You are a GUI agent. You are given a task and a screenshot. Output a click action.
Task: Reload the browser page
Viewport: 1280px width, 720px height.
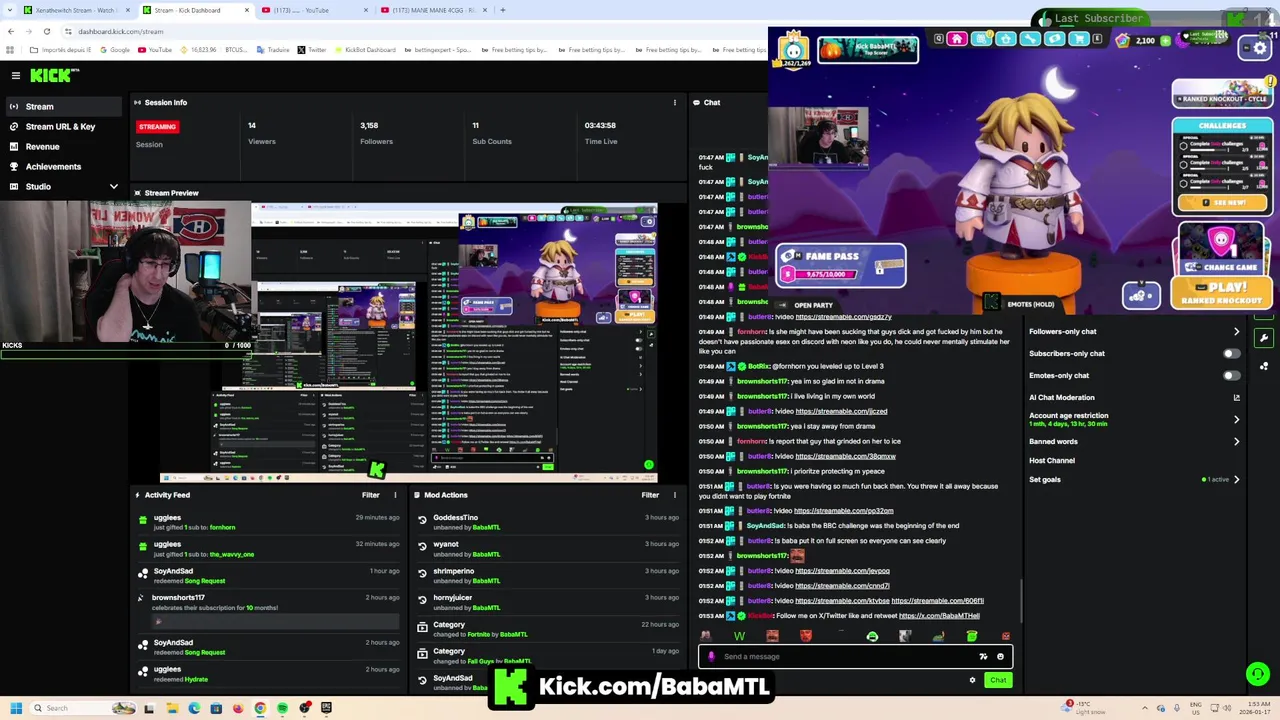46,31
